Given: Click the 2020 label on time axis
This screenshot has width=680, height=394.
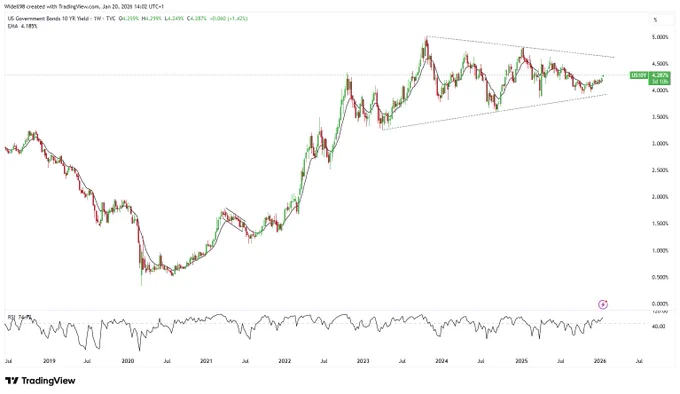Looking at the screenshot, I should tap(128, 361).
